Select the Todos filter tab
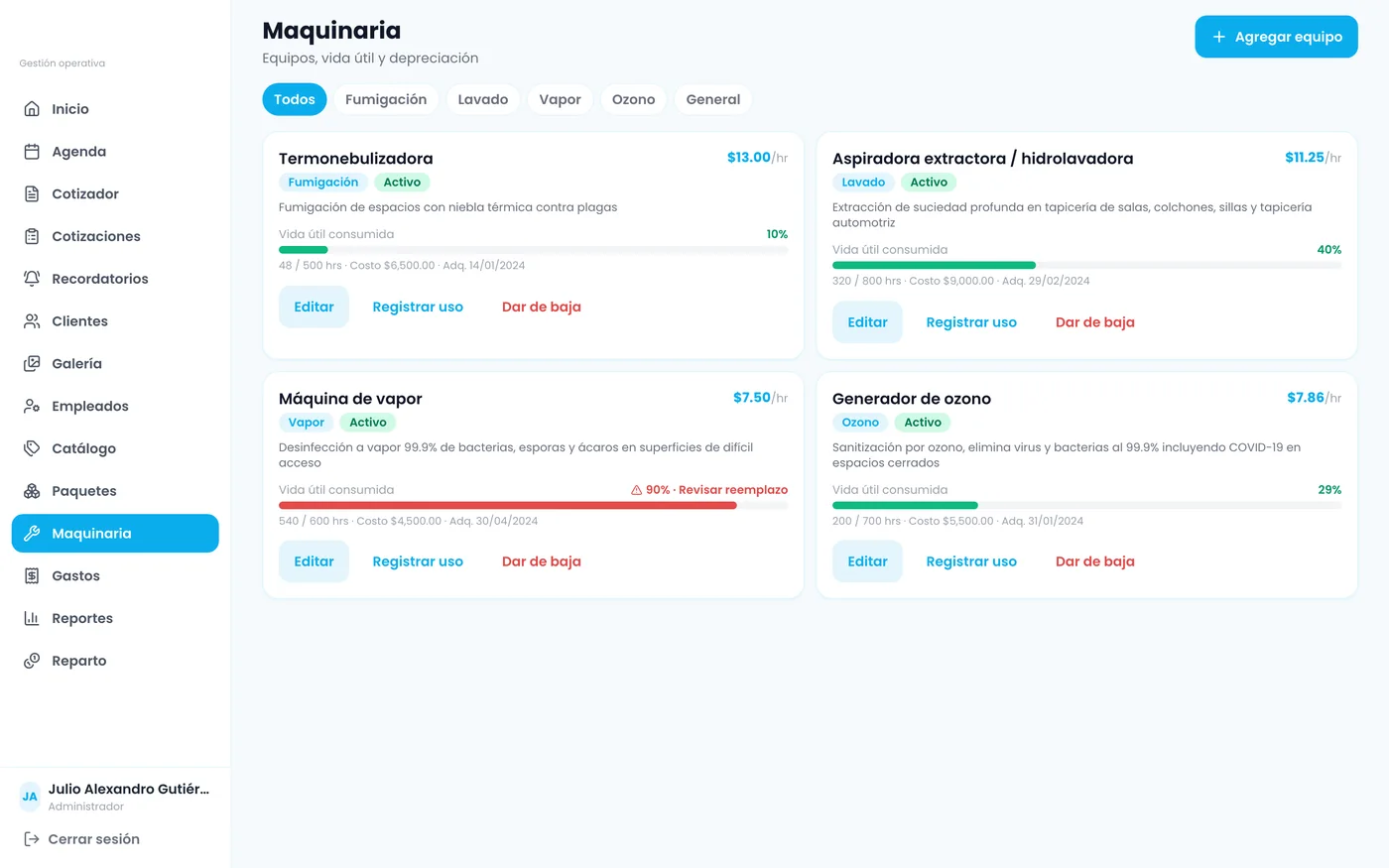Screen dimensions: 1389x868 pyautogui.click(x=295, y=99)
